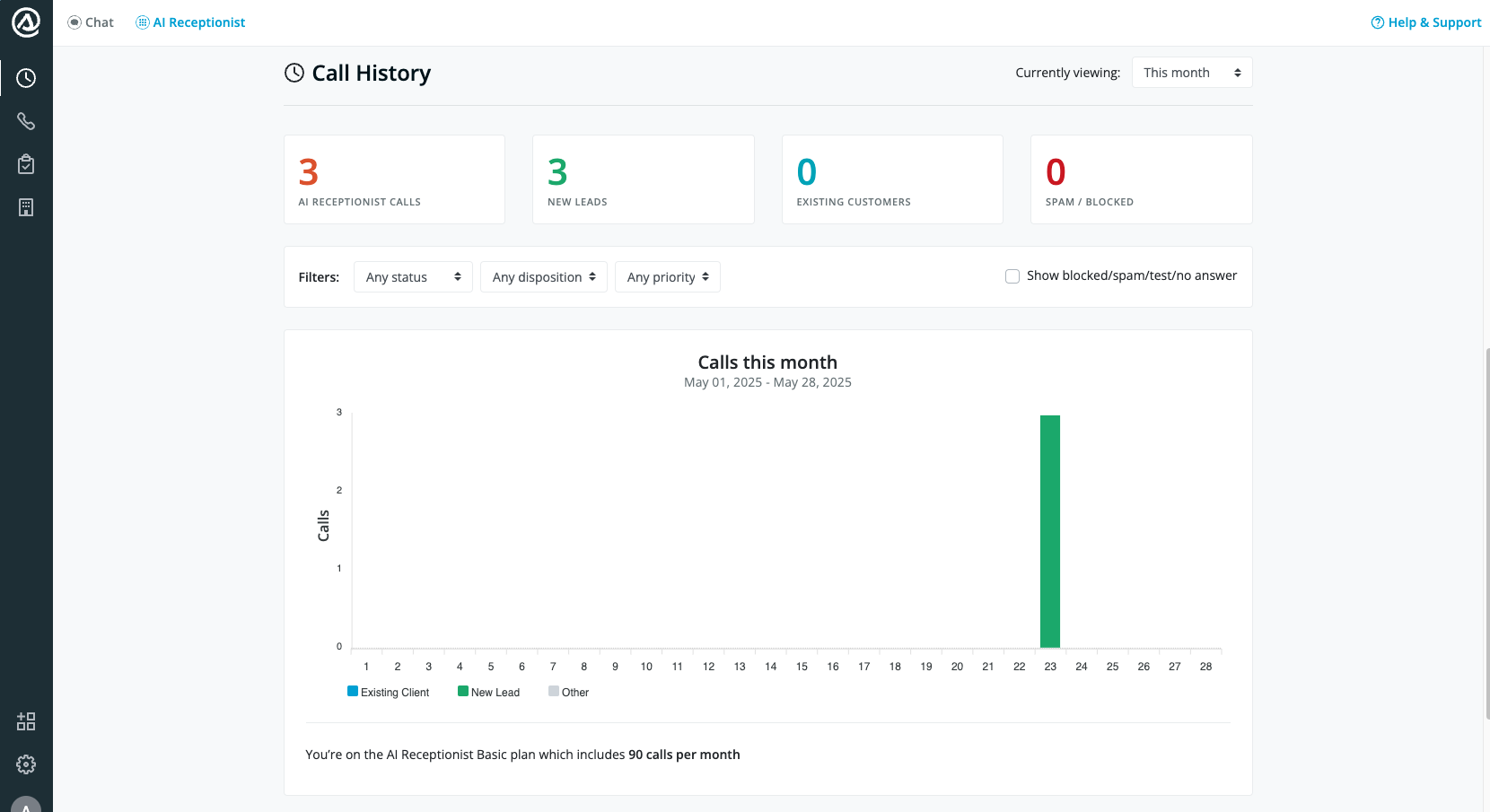This screenshot has width=1490, height=812.
Task: Open the clipboard checklist icon in sidebar
Action: 26,164
